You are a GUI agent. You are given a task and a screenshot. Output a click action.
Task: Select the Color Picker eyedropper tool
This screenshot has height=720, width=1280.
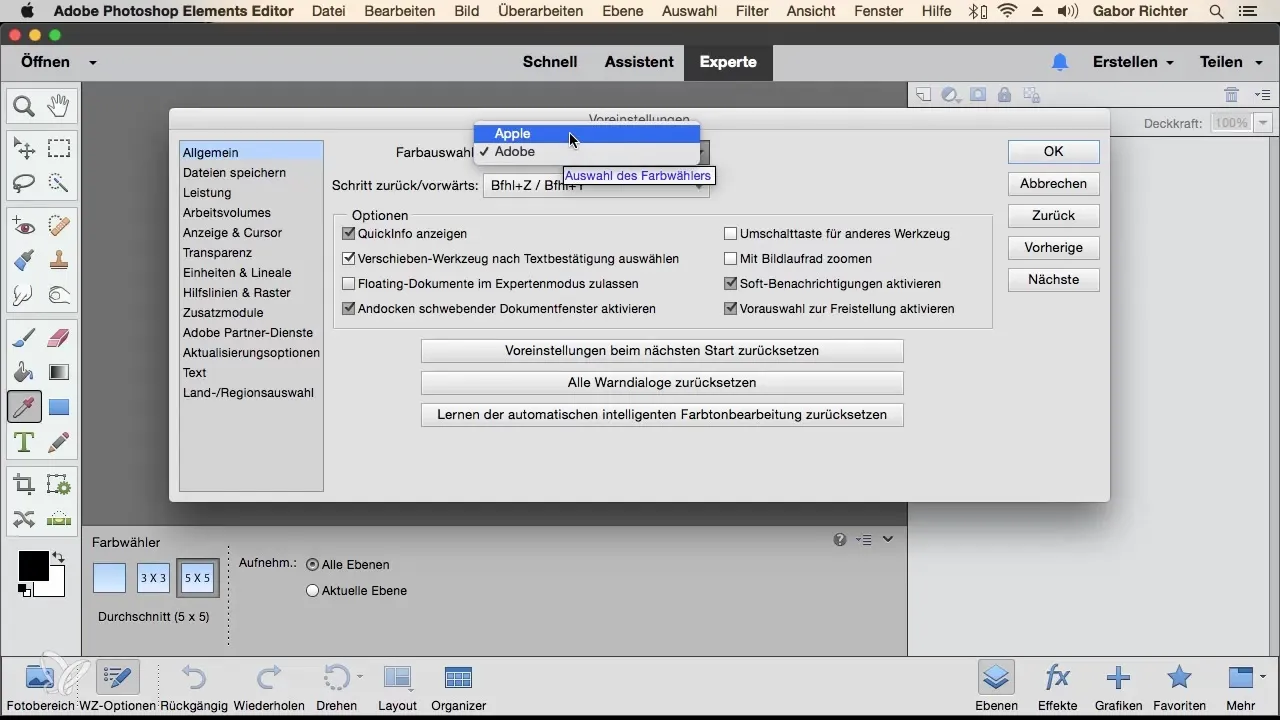click(24, 407)
